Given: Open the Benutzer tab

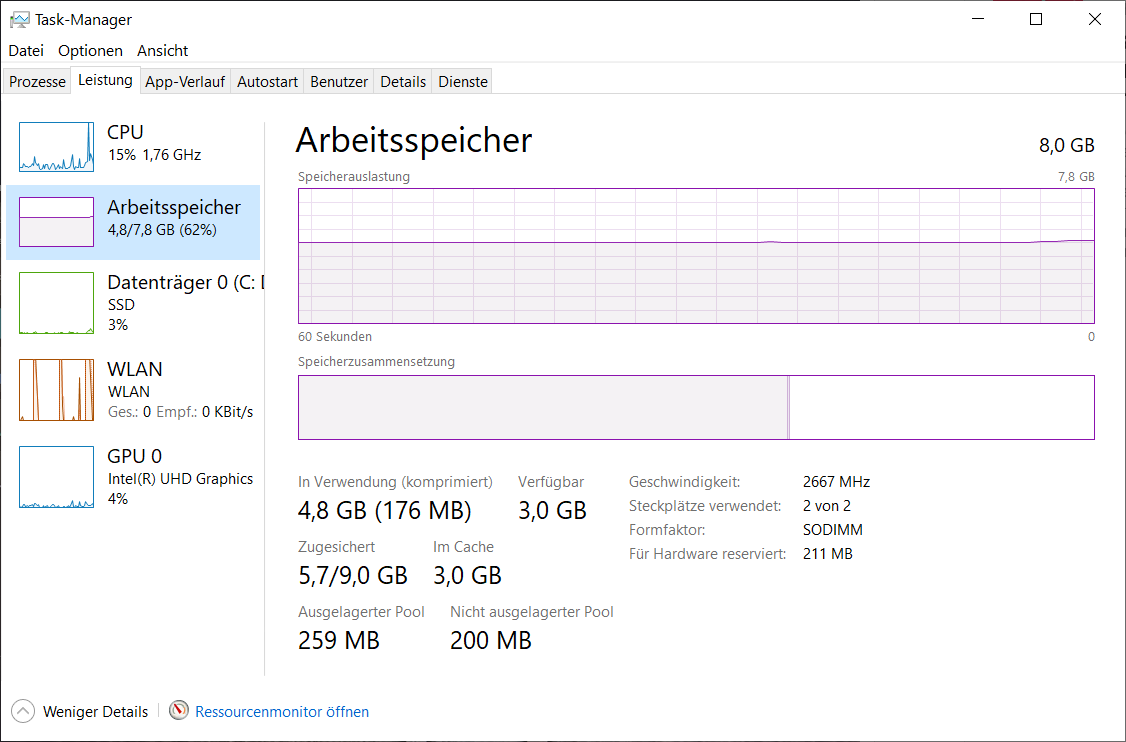Looking at the screenshot, I should click(339, 82).
